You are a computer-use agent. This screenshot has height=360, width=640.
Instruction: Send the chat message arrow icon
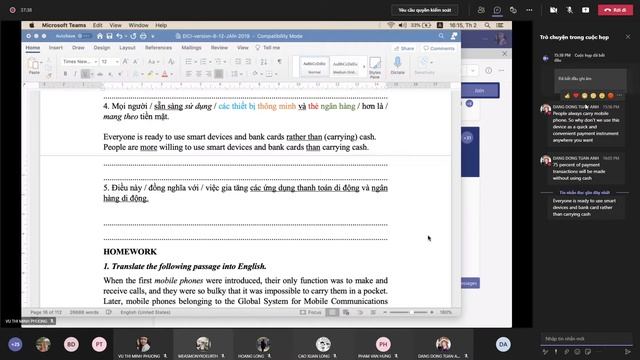(x=627, y=351)
